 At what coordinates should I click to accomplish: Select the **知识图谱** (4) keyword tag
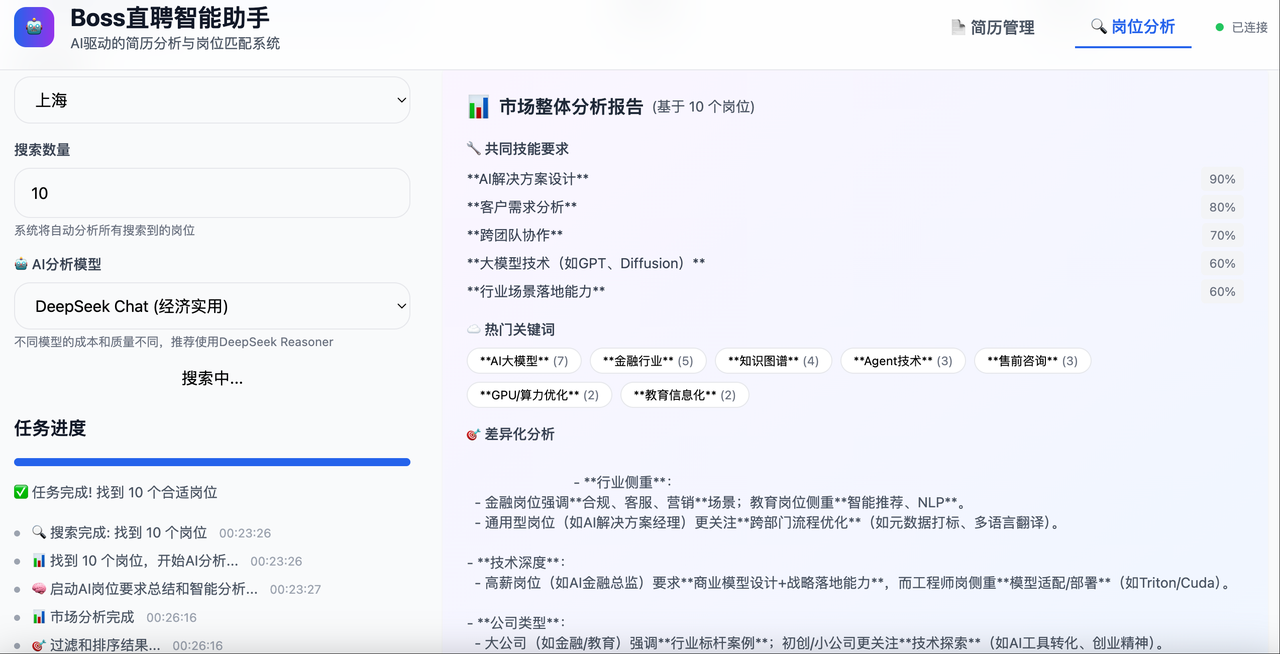[773, 361]
